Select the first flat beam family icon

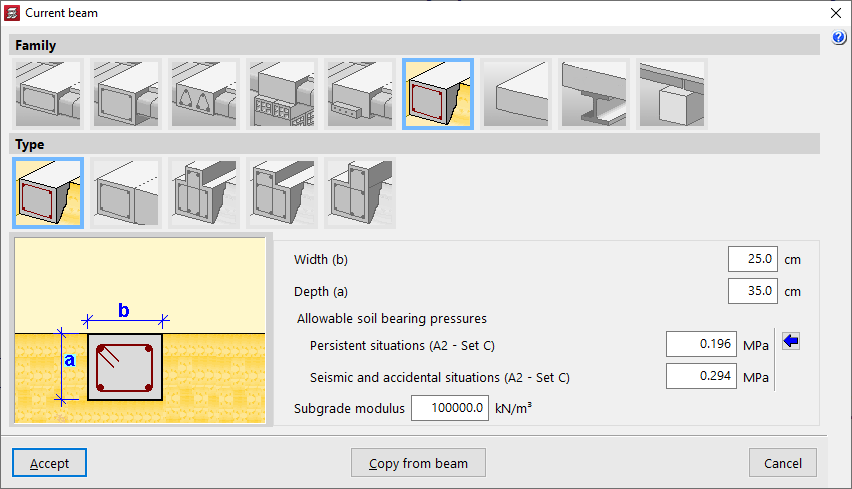tap(48, 94)
